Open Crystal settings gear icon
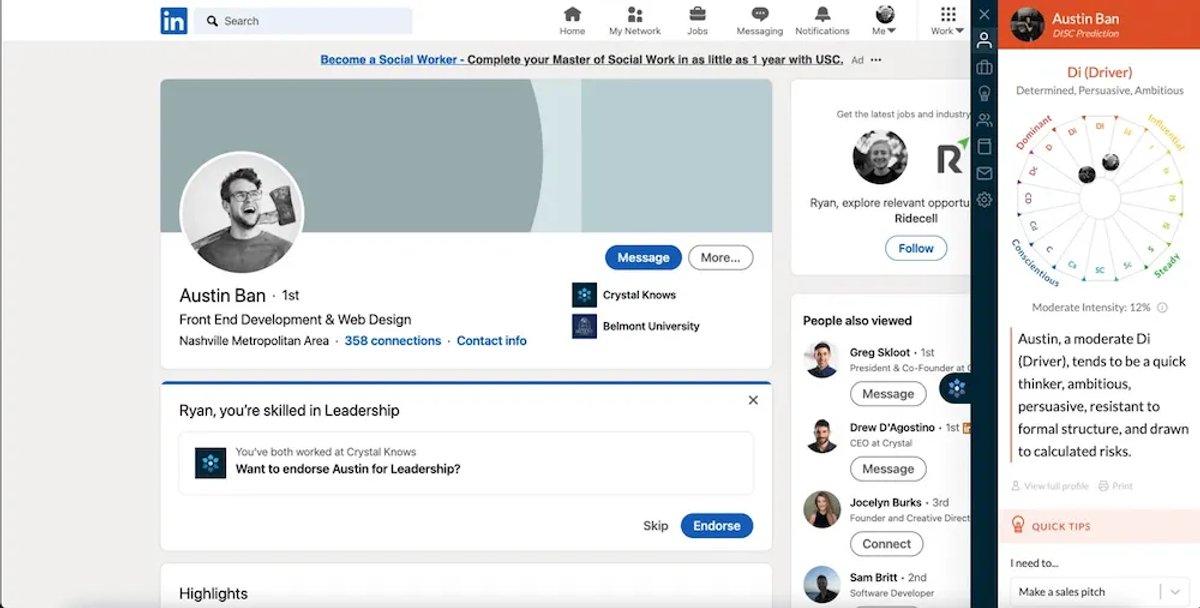 pos(984,200)
